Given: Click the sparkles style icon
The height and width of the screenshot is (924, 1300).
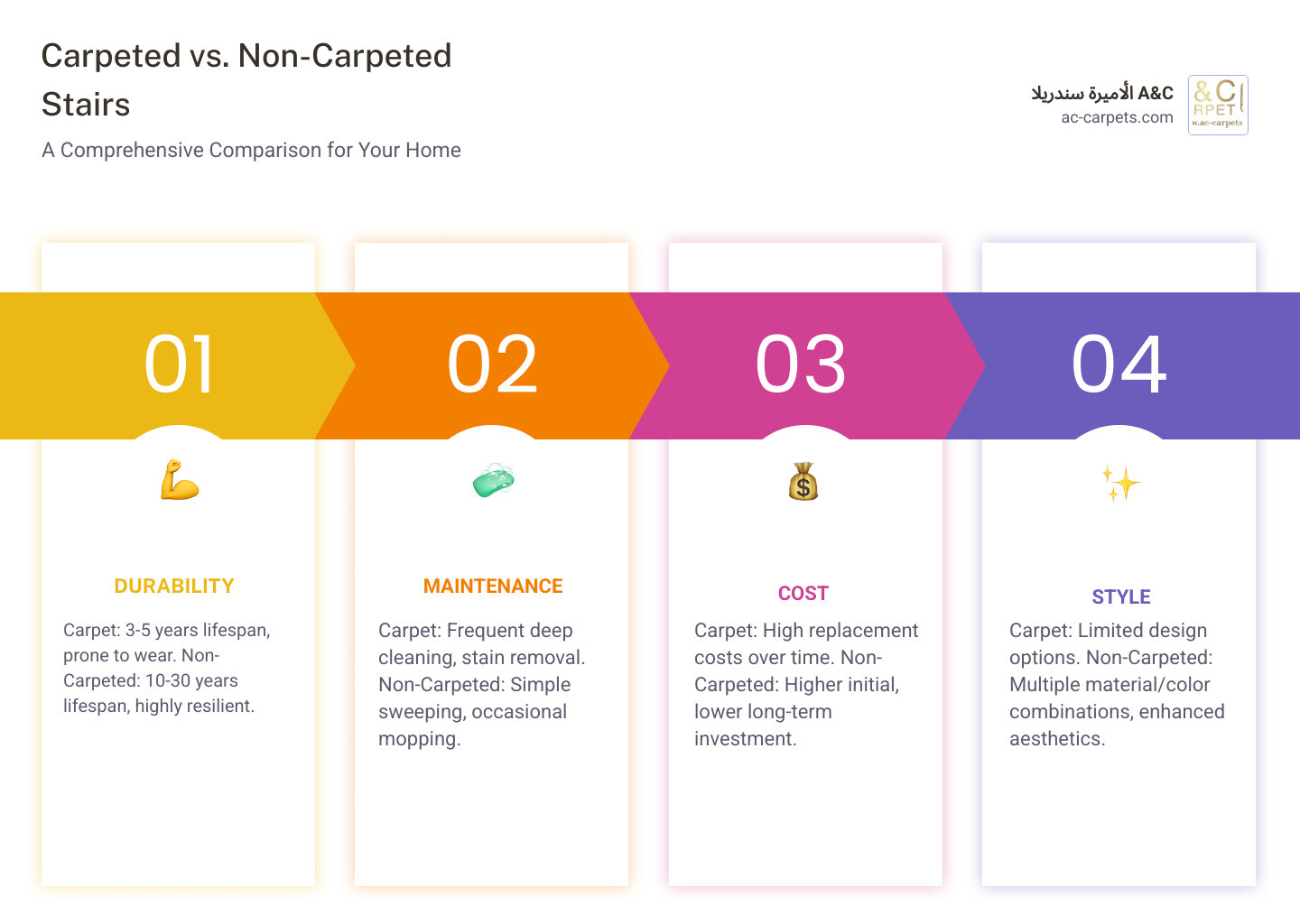Looking at the screenshot, I should [x=1120, y=484].
